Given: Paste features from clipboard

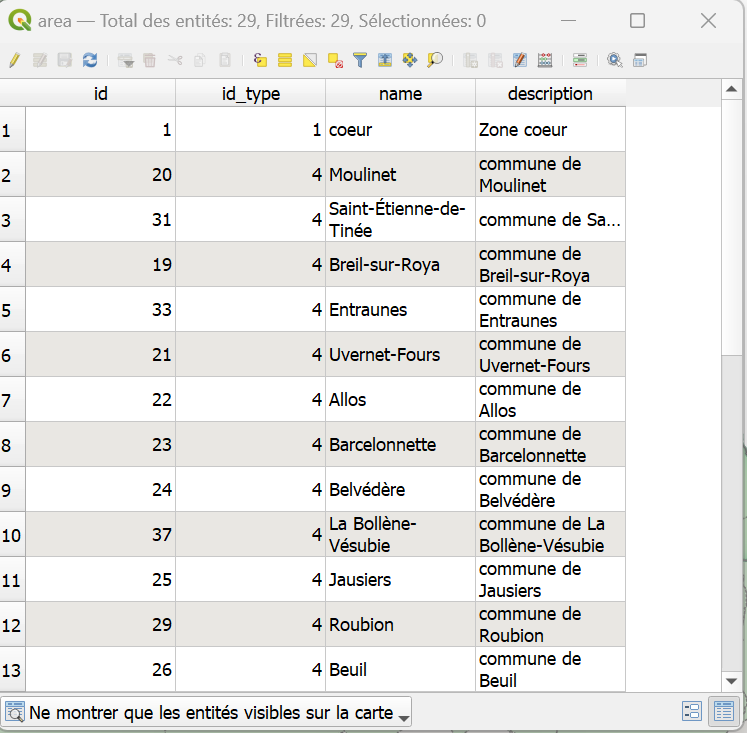Looking at the screenshot, I should click(225, 60).
